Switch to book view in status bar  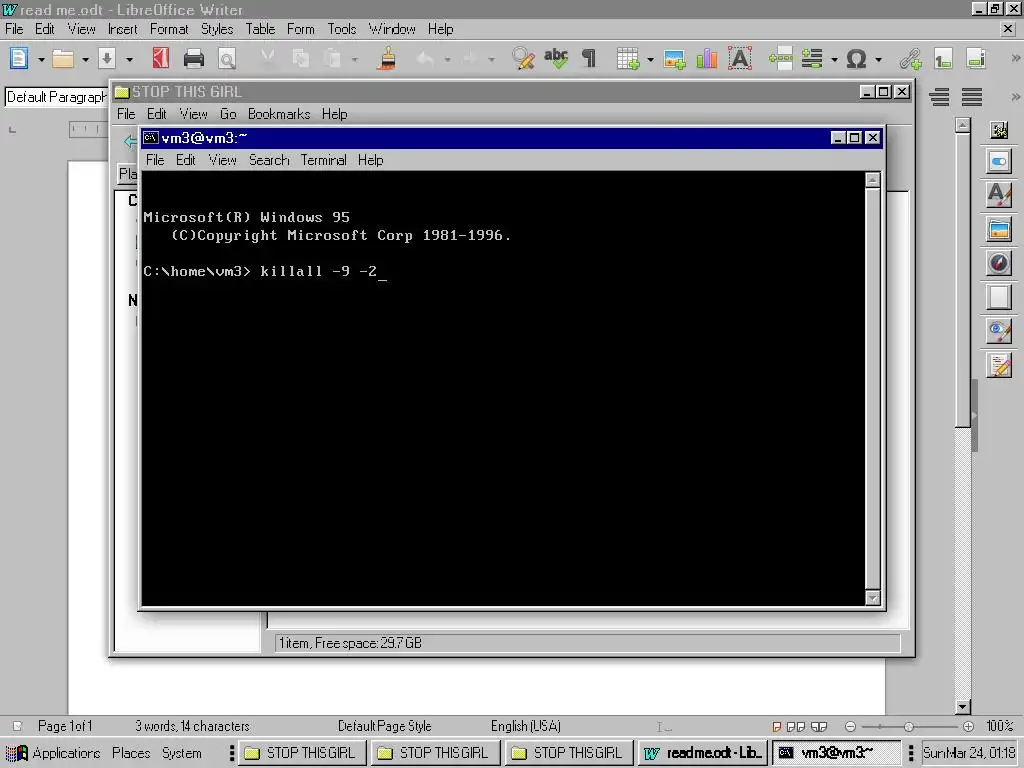click(x=819, y=726)
